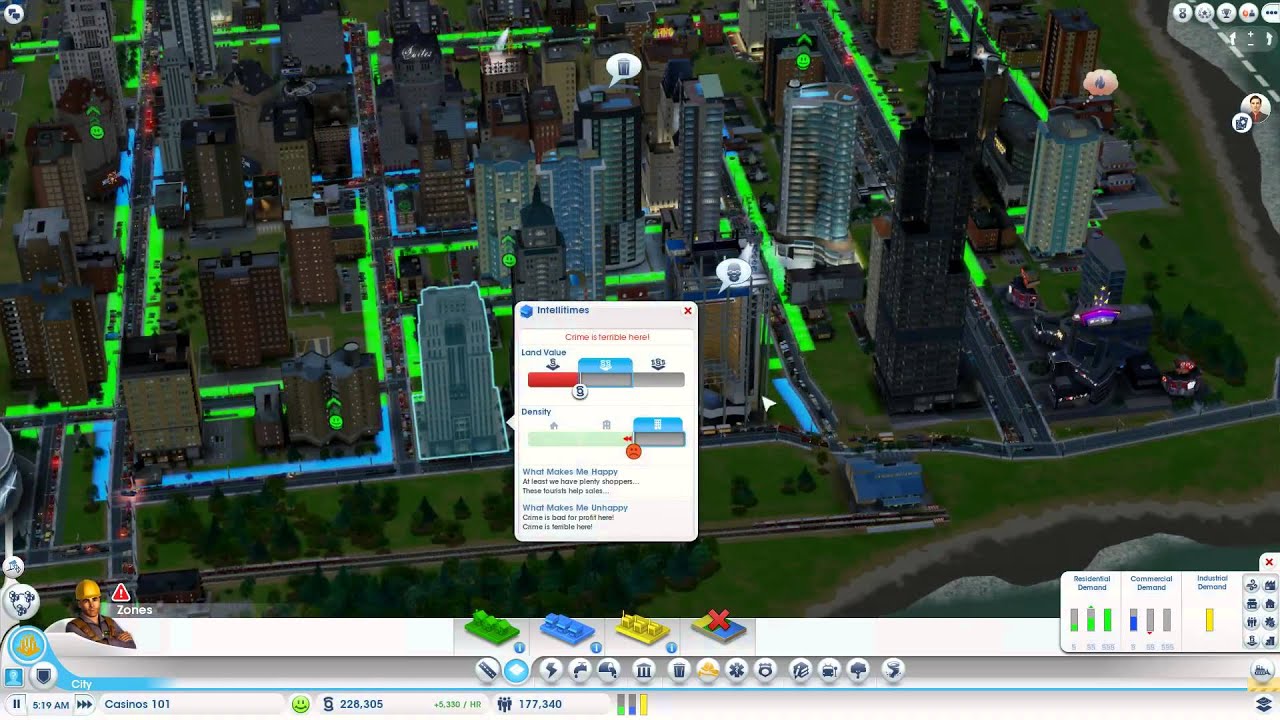This screenshot has height=720, width=1280.
Task: Close the demand panel
Action: (x=1268, y=562)
